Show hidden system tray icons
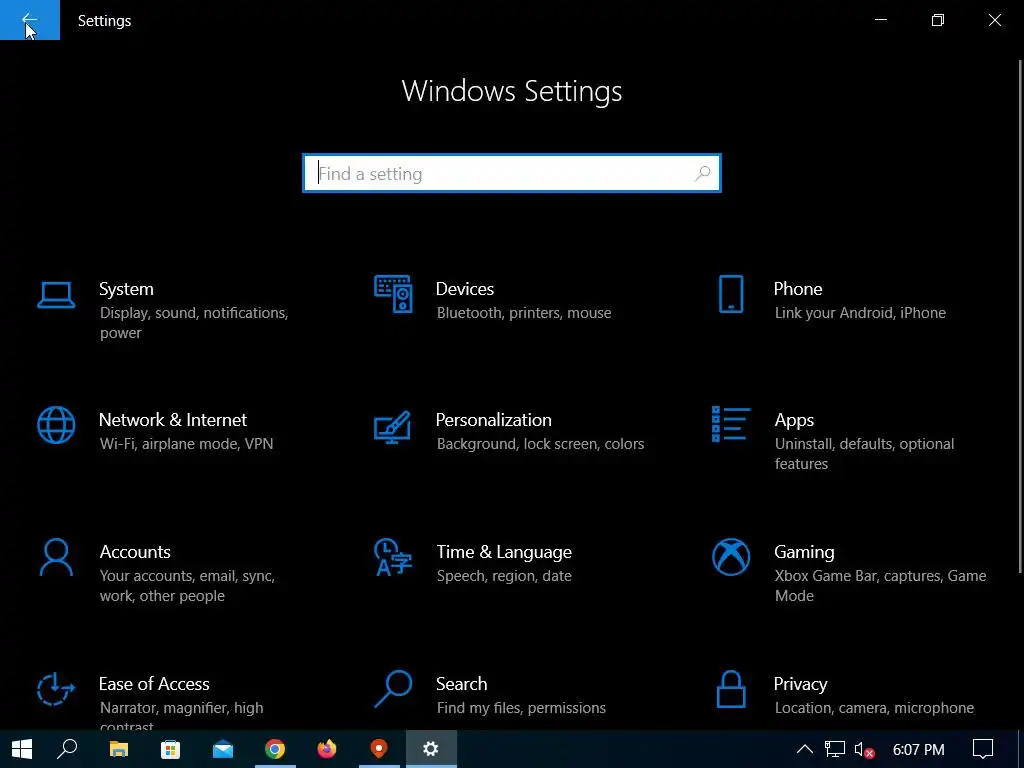This screenshot has width=1024, height=768. [x=805, y=749]
